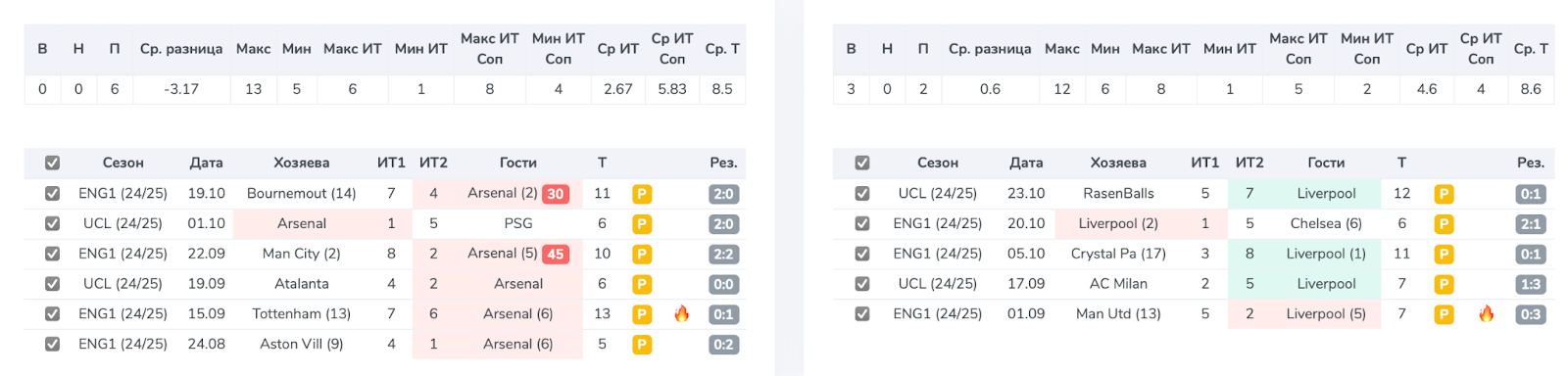Image resolution: width=1568 pixels, height=376 pixels.
Task: Click the Сезон header in right table
Action: pyautogui.click(x=938, y=163)
